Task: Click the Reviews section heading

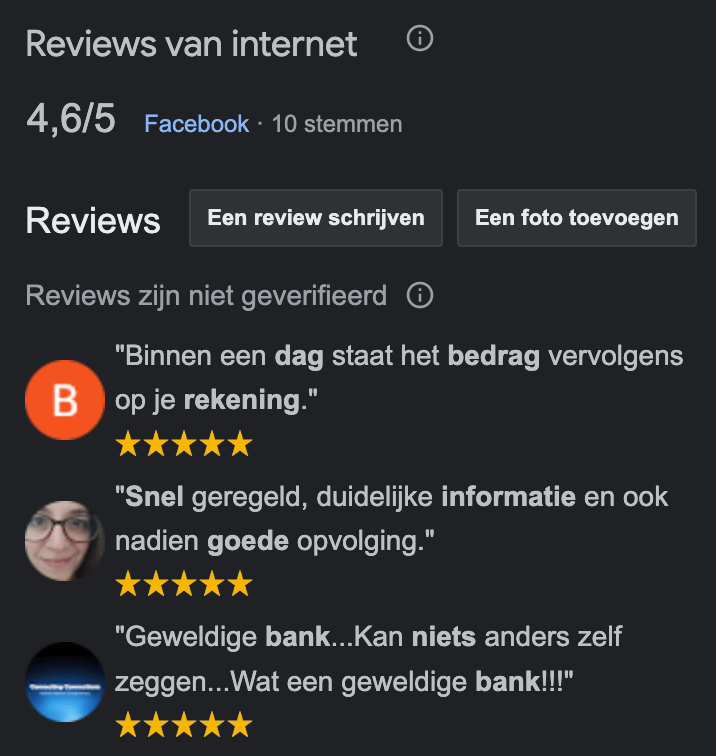Action: coord(93,221)
